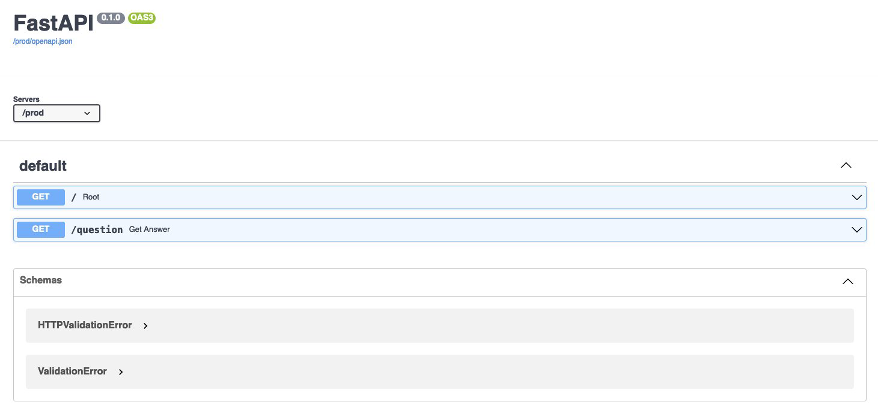Open the /prod/openapi.json link
The height and width of the screenshot is (412, 879).
(x=43, y=41)
